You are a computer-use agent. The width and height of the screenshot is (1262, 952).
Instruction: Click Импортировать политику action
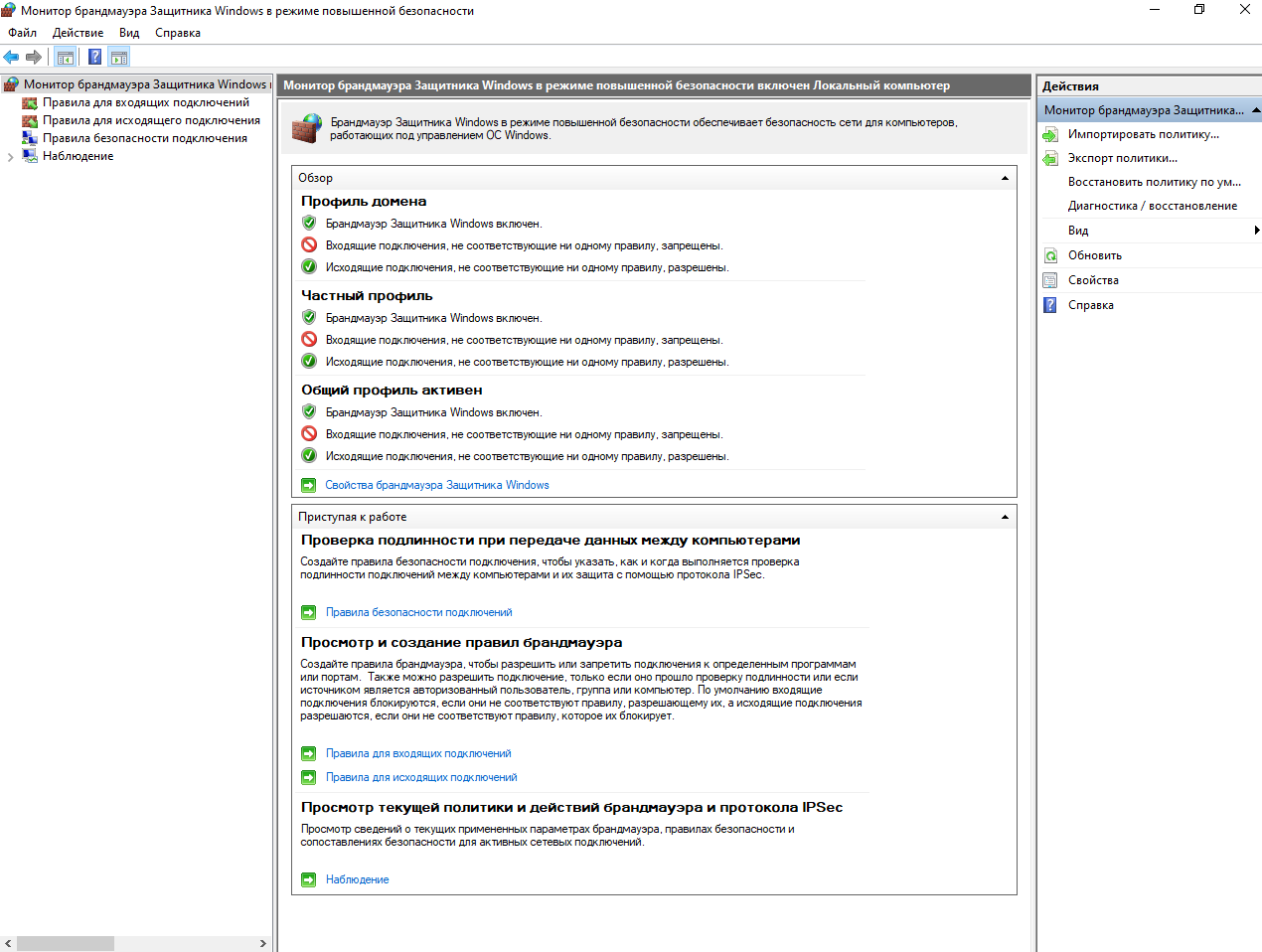[x=1144, y=134]
